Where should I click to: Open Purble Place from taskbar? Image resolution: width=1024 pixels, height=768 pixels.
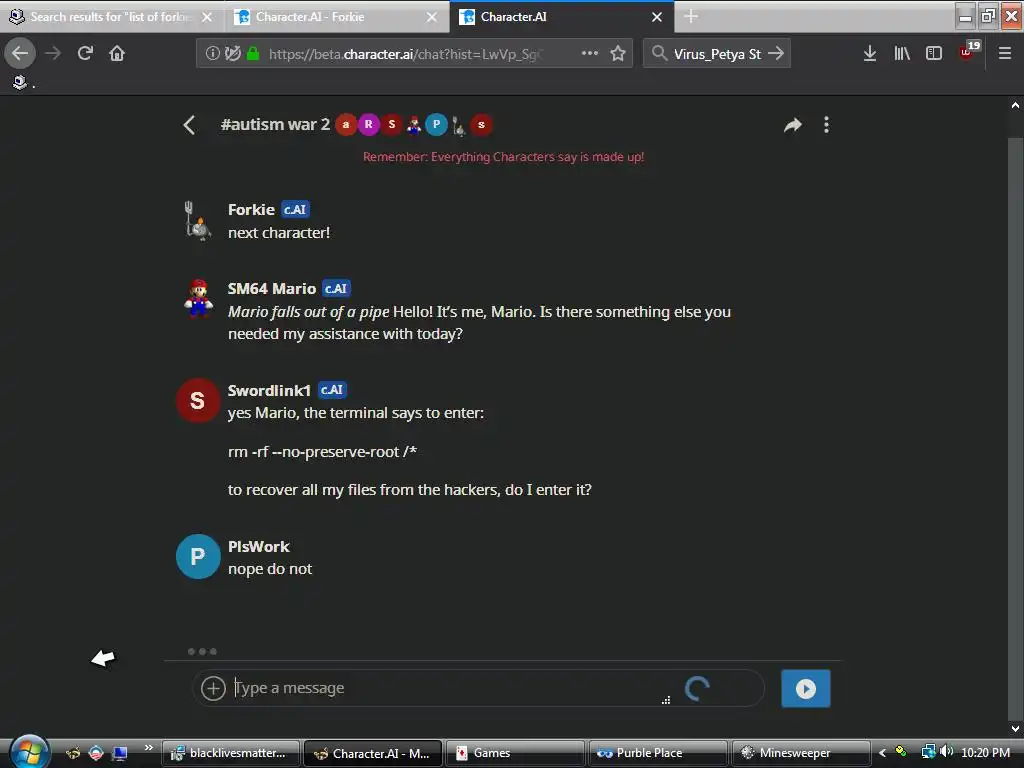point(658,753)
